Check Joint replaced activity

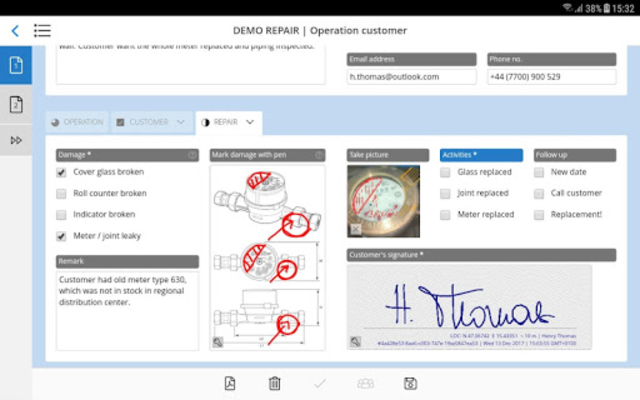pyautogui.click(x=445, y=193)
